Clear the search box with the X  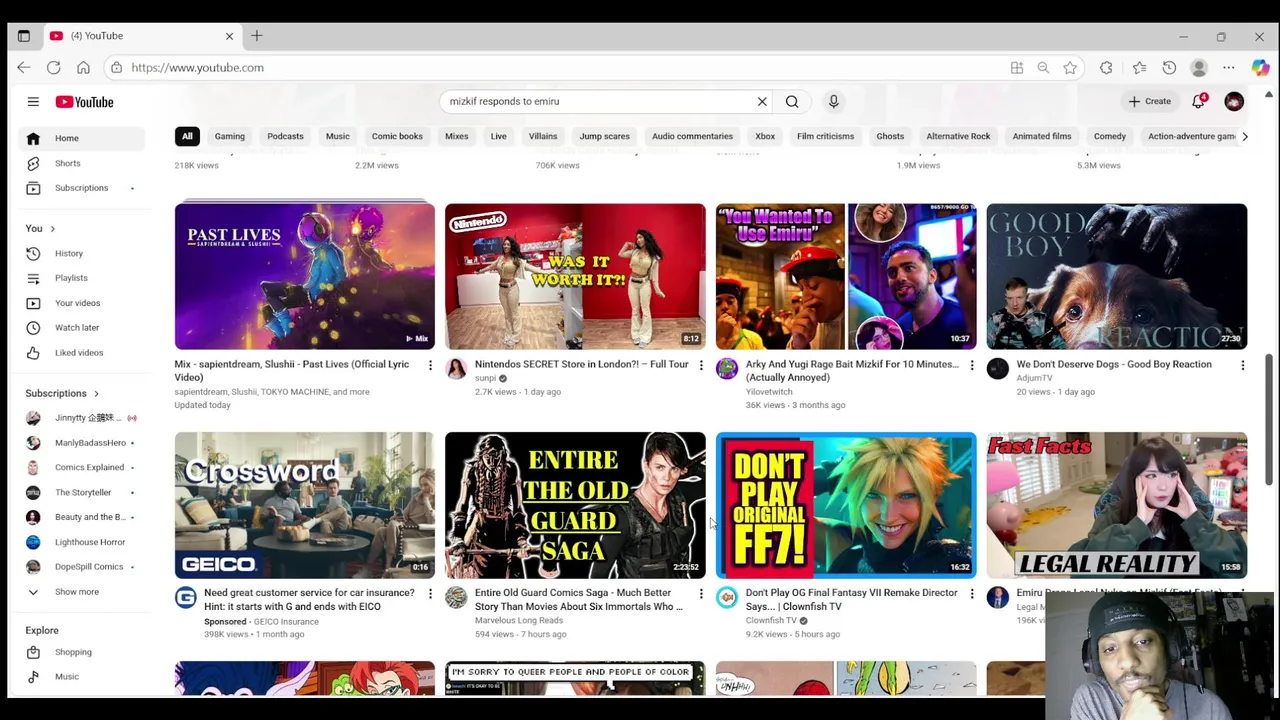click(x=762, y=101)
